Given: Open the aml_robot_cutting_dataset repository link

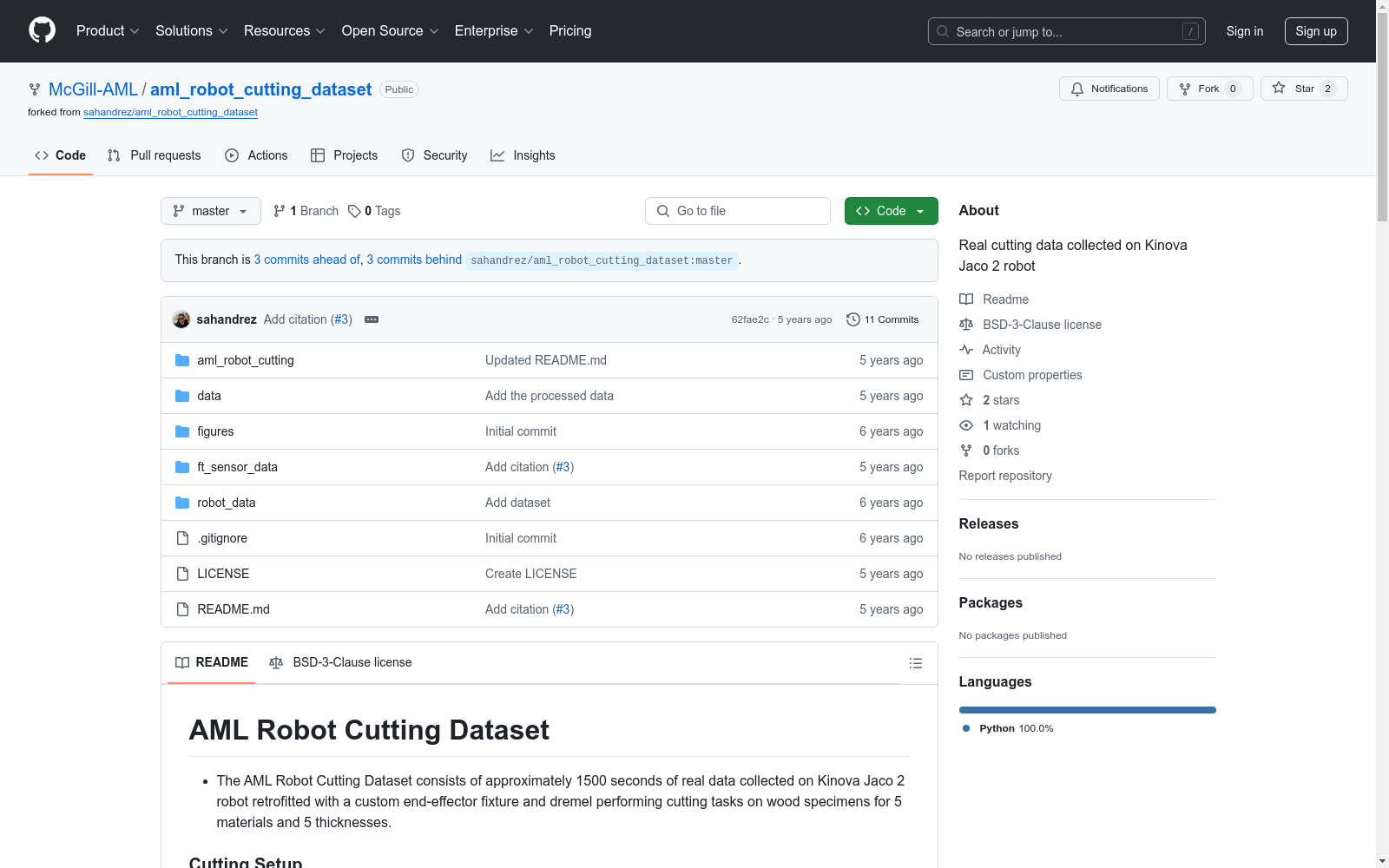Looking at the screenshot, I should click(x=260, y=89).
